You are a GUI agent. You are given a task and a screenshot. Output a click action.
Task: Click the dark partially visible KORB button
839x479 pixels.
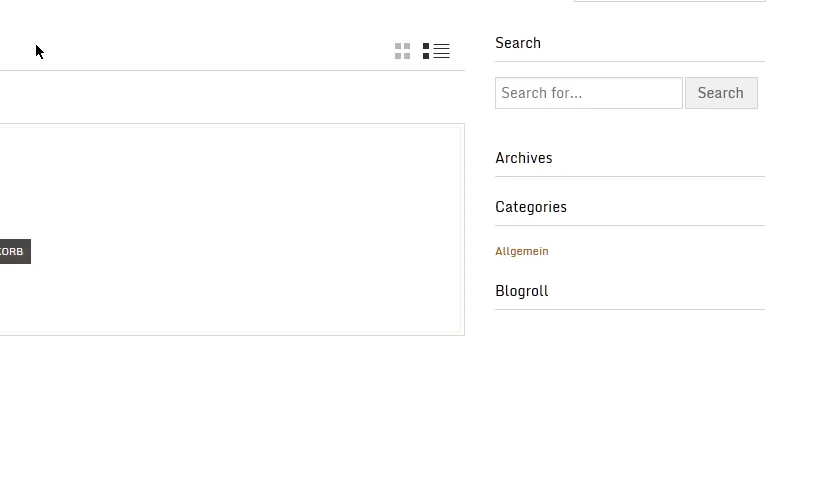pyautogui.click(x=15, y=252)
